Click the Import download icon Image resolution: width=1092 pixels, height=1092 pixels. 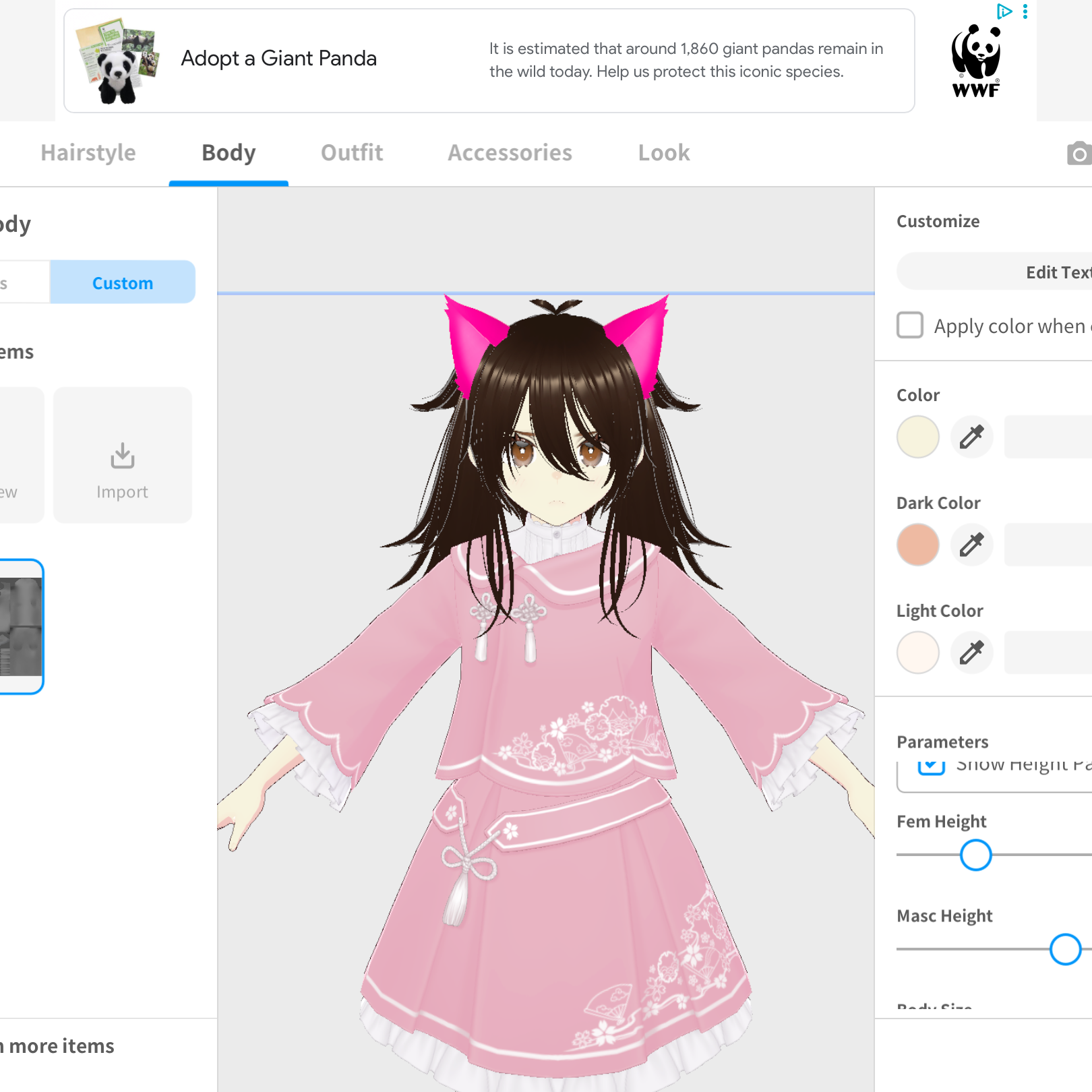(x=123, y=456)
